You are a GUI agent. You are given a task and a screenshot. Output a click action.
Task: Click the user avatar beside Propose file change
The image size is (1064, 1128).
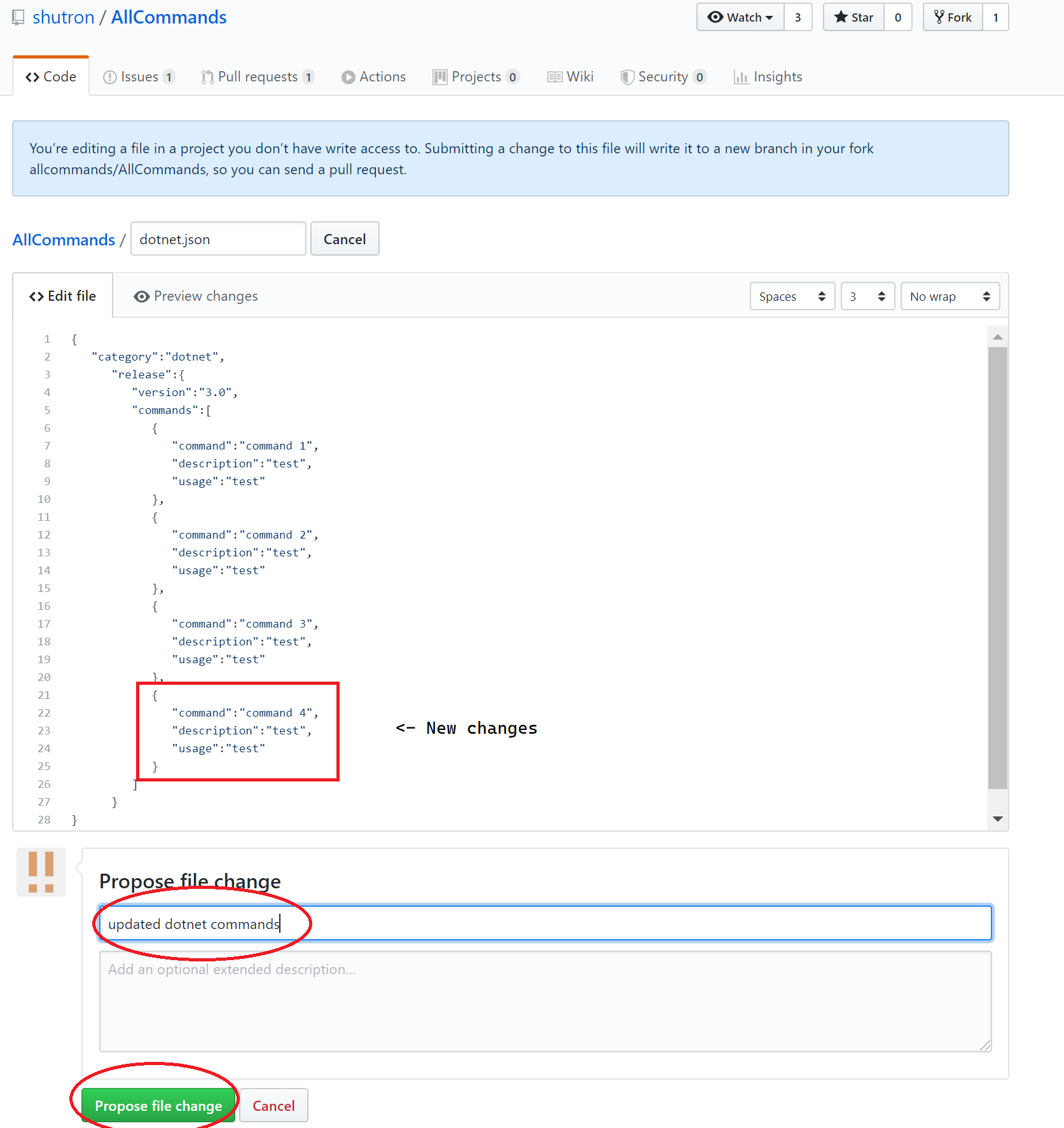pos(41,872)
